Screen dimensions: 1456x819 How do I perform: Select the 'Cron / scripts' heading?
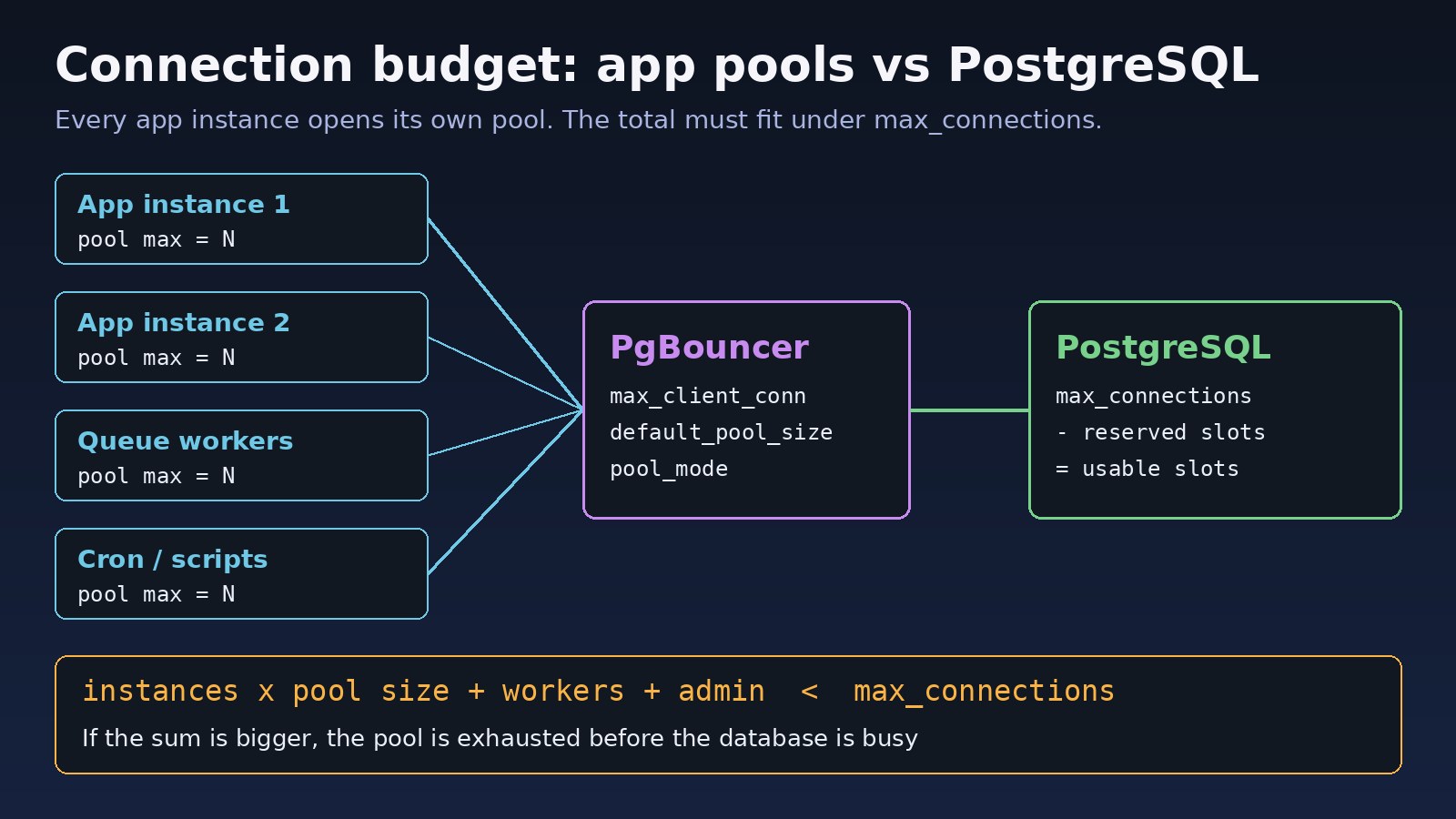(x=173, y=560)
